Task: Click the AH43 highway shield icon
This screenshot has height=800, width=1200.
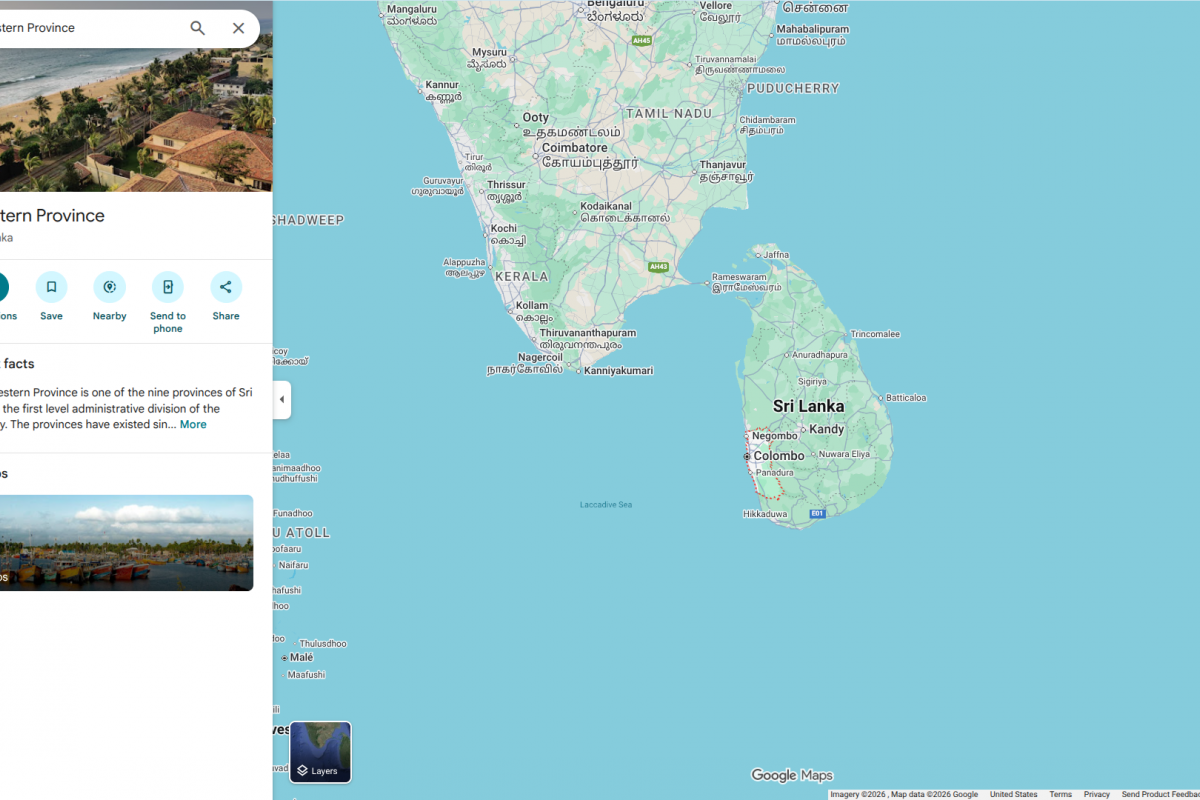Action: point(658,267)
